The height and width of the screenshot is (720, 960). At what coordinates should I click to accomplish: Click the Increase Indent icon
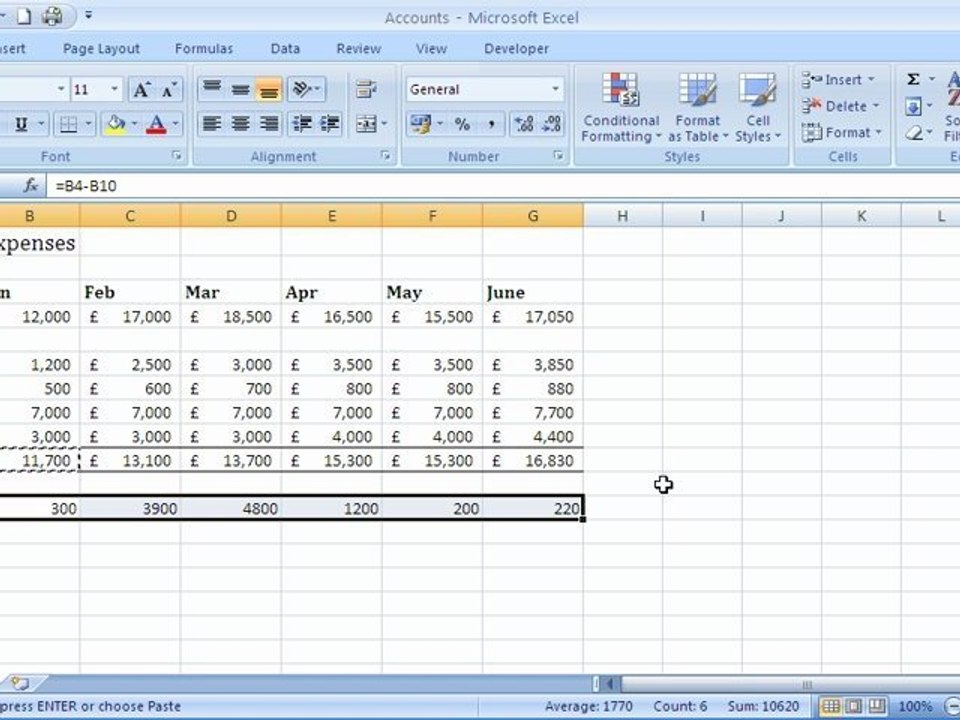click(329, 124)
